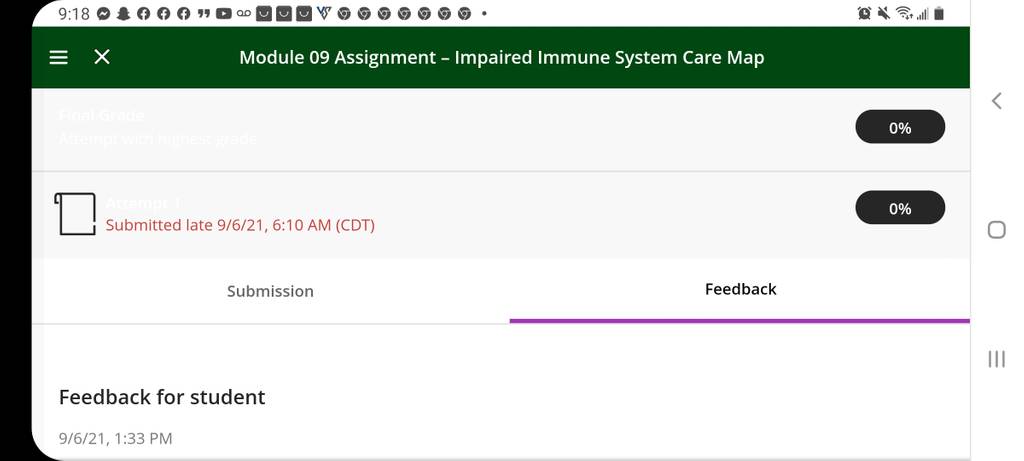Tap the Snapchat notification icon
Viewport: 1024px width, 461px height.
(x=123, y=13)
